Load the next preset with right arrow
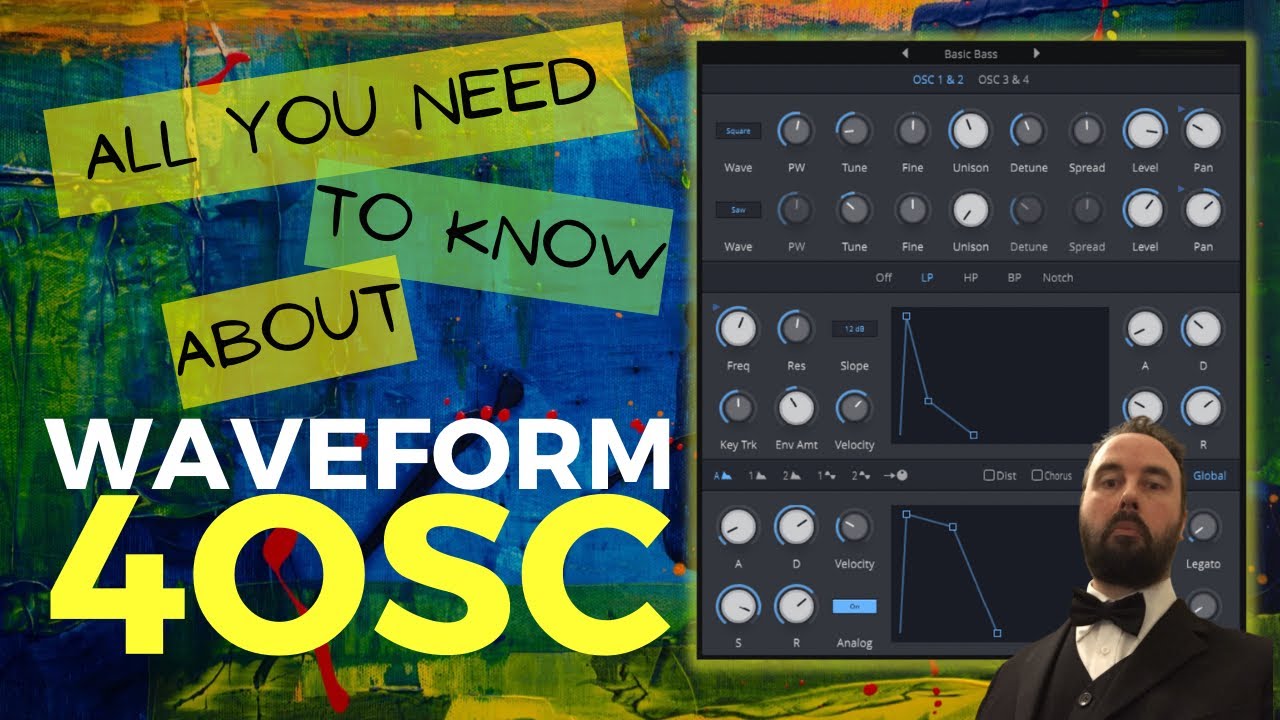1280x720 pixels. 1036,54
